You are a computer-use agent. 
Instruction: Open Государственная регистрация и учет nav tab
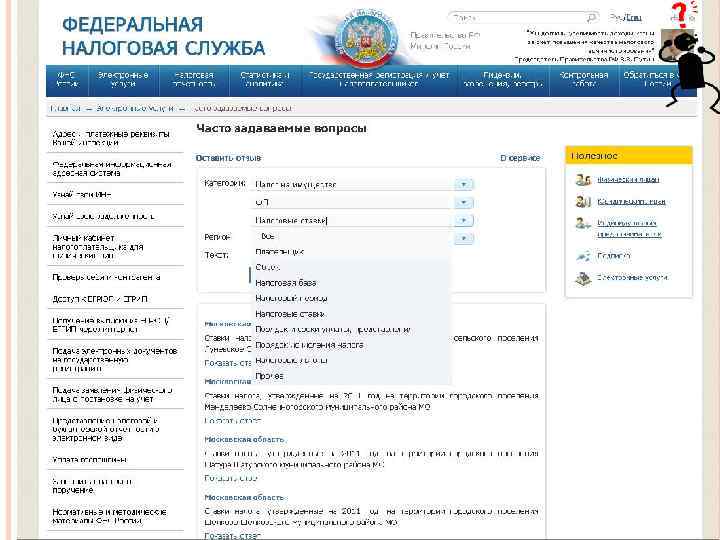click(379, 79)
